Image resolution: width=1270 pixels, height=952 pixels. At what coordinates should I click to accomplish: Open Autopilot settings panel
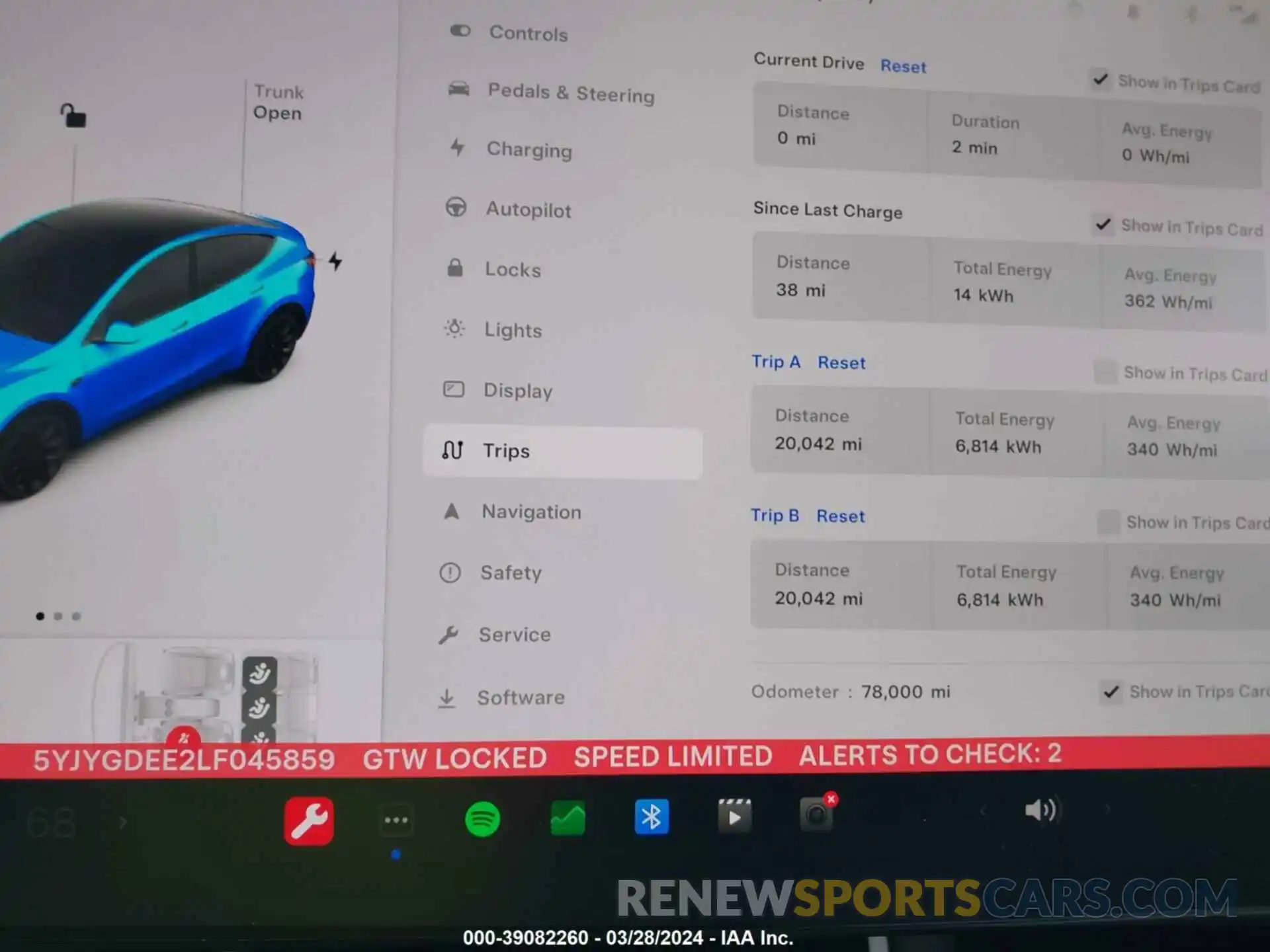528,209
